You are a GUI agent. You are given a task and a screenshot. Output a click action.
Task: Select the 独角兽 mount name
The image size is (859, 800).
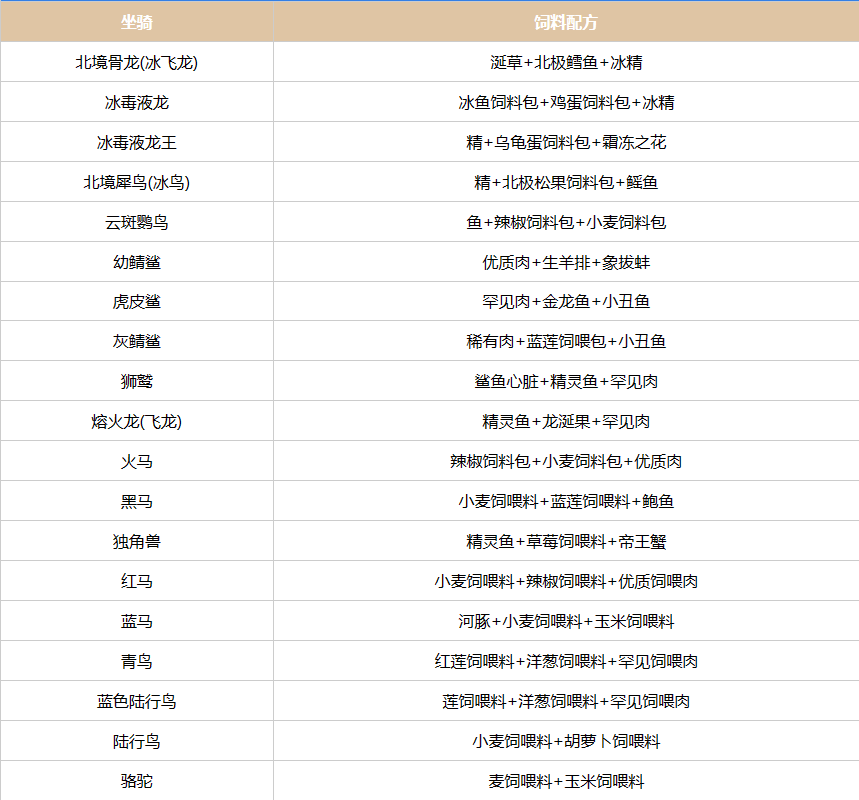[x=136, y=541]
